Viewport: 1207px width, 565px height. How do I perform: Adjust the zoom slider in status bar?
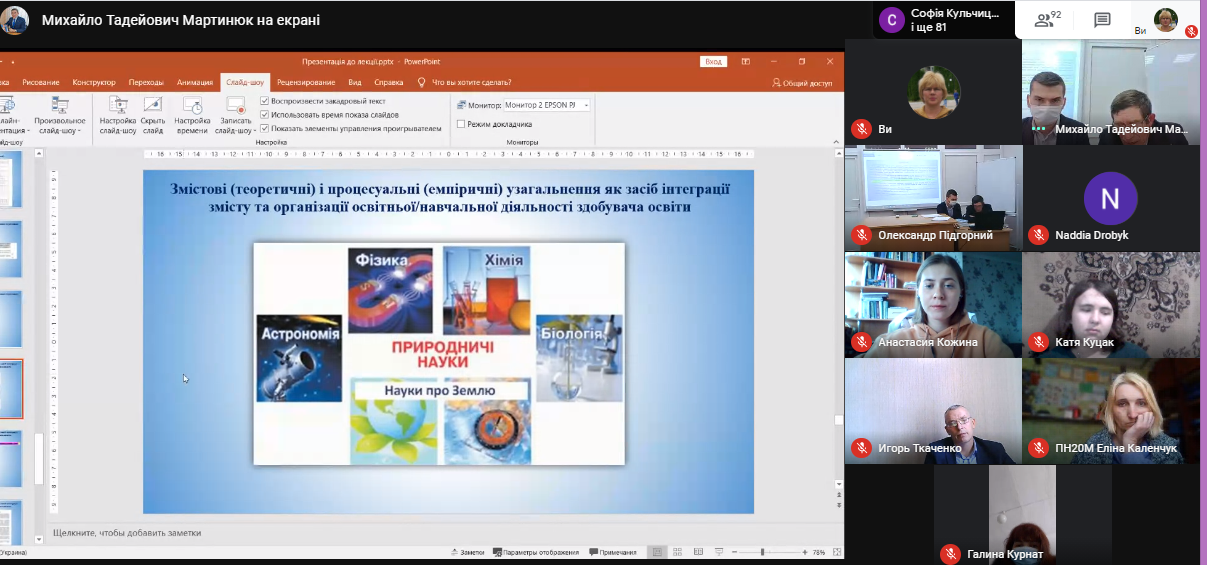[763, 552]
